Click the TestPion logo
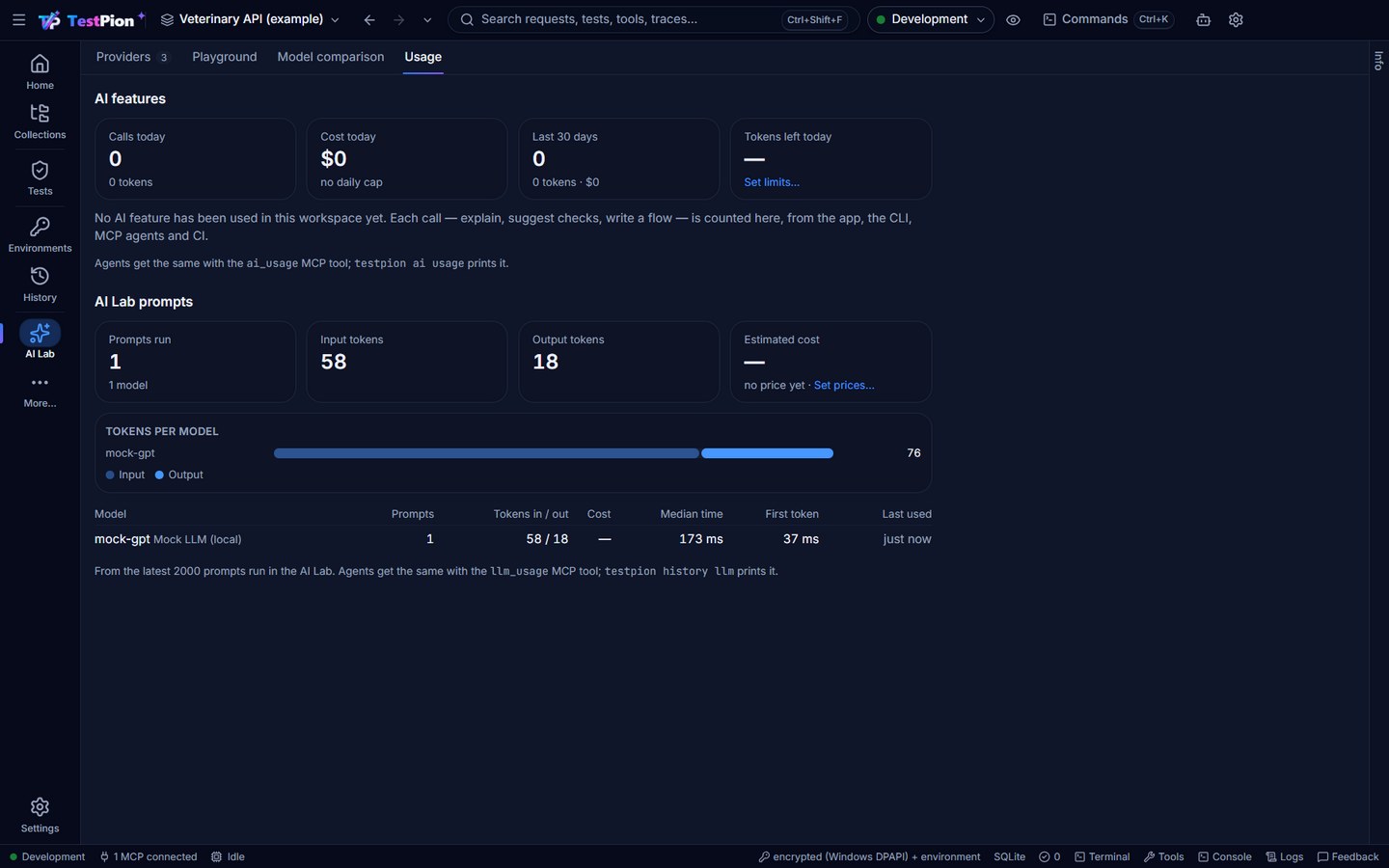Viewport: 1389px width, 868px height. click(92, 19)
